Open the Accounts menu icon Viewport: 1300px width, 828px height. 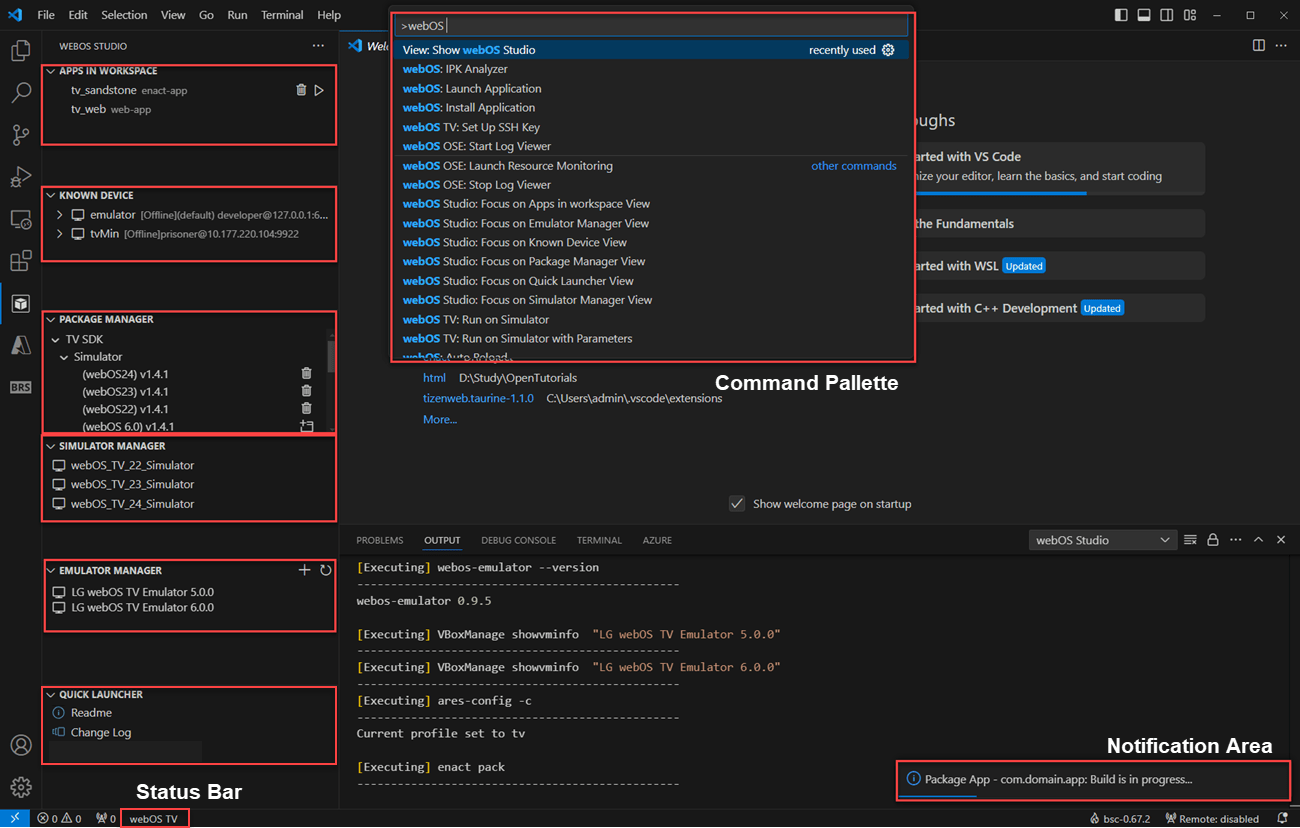tap(20, 745)
